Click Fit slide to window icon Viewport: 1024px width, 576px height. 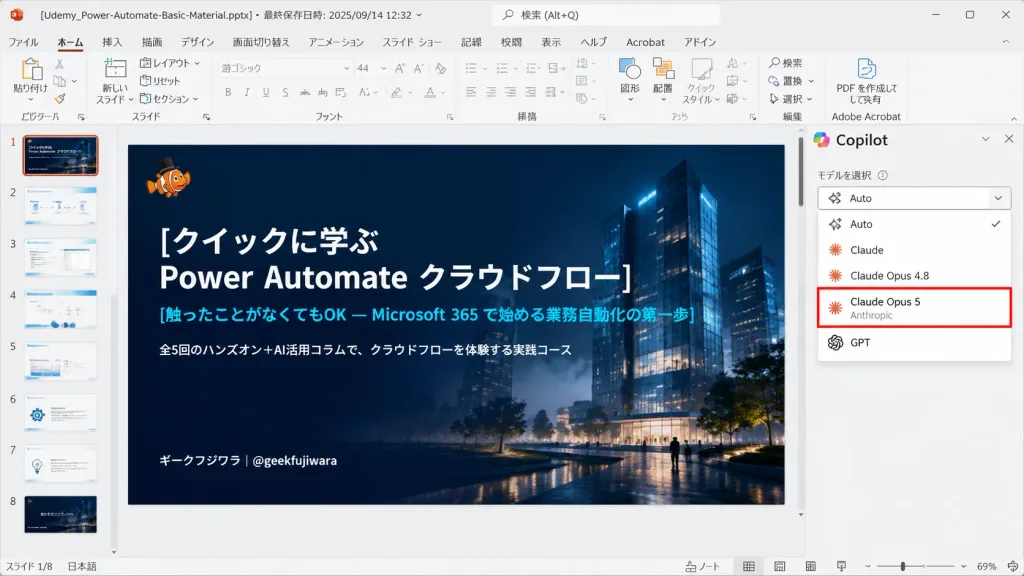[1013, 566]
